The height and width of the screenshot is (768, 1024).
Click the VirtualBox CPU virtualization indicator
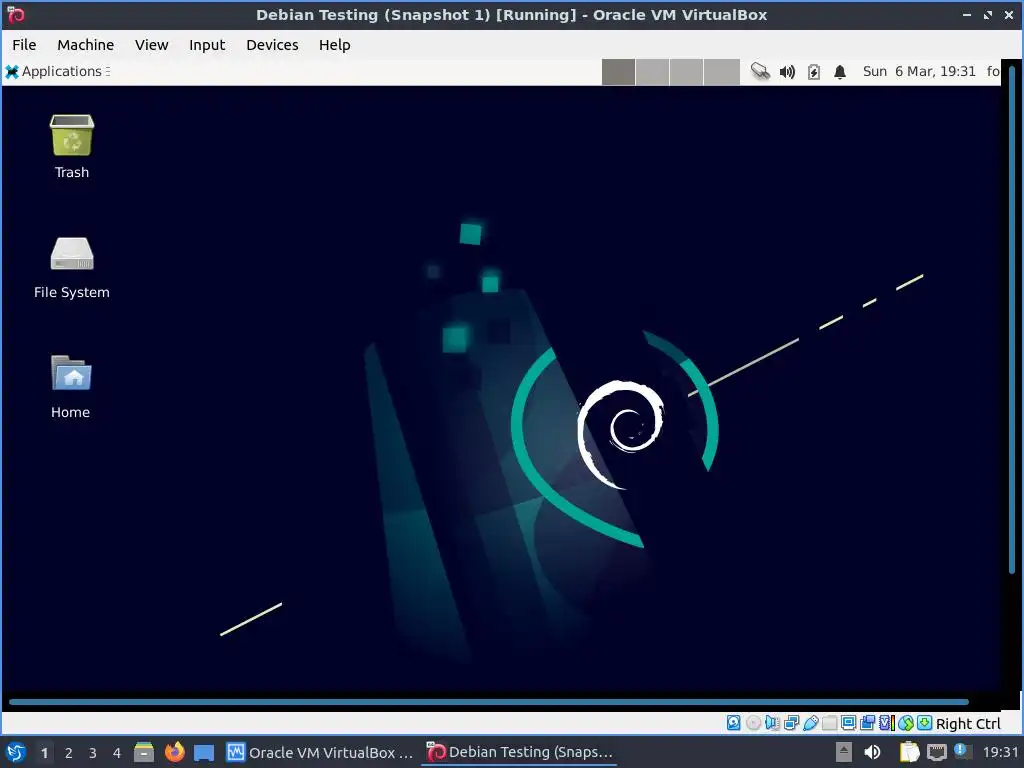pyautogui.click(x=887, y=723)
